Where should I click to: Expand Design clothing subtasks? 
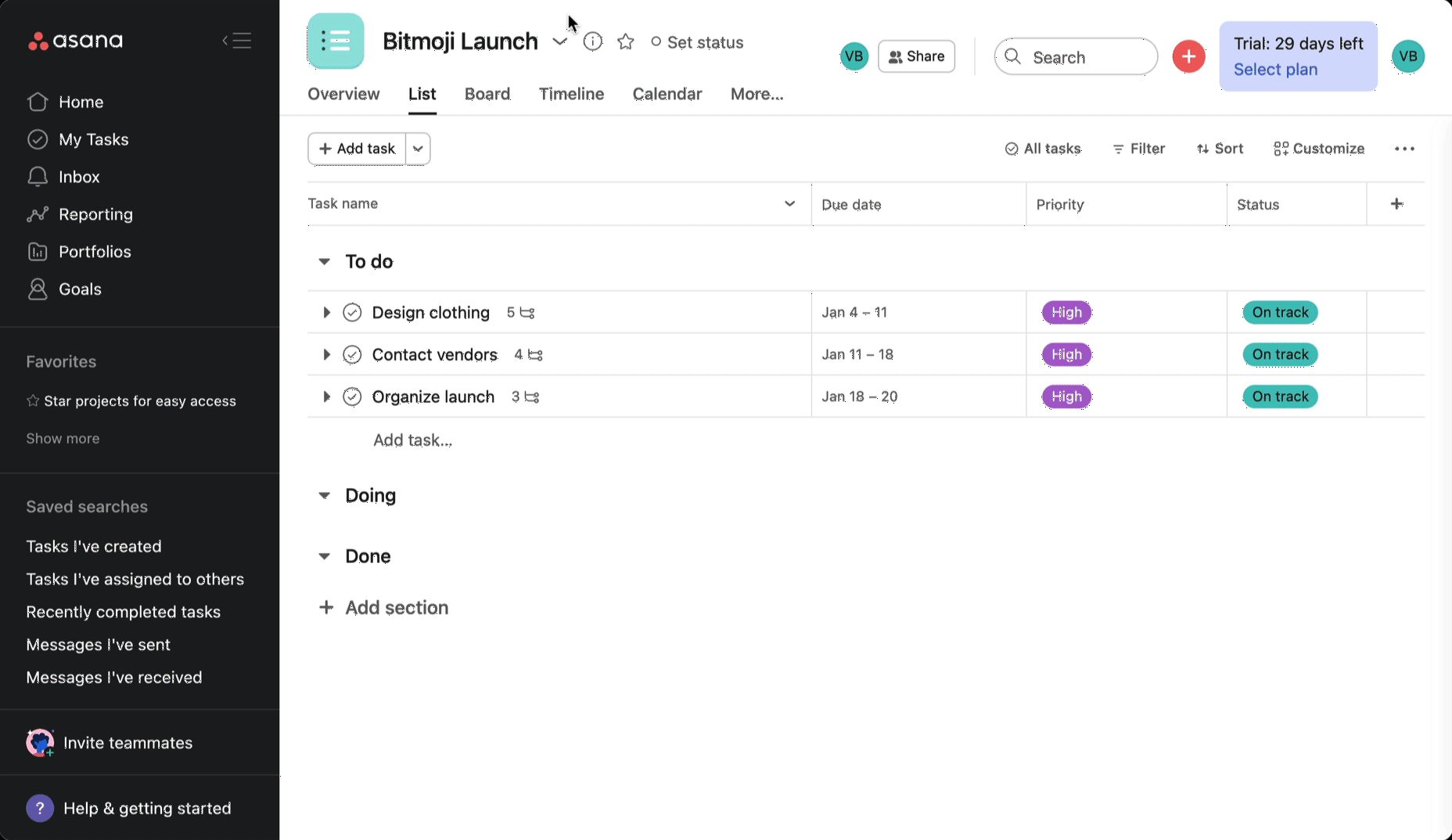tap(326, 313)
